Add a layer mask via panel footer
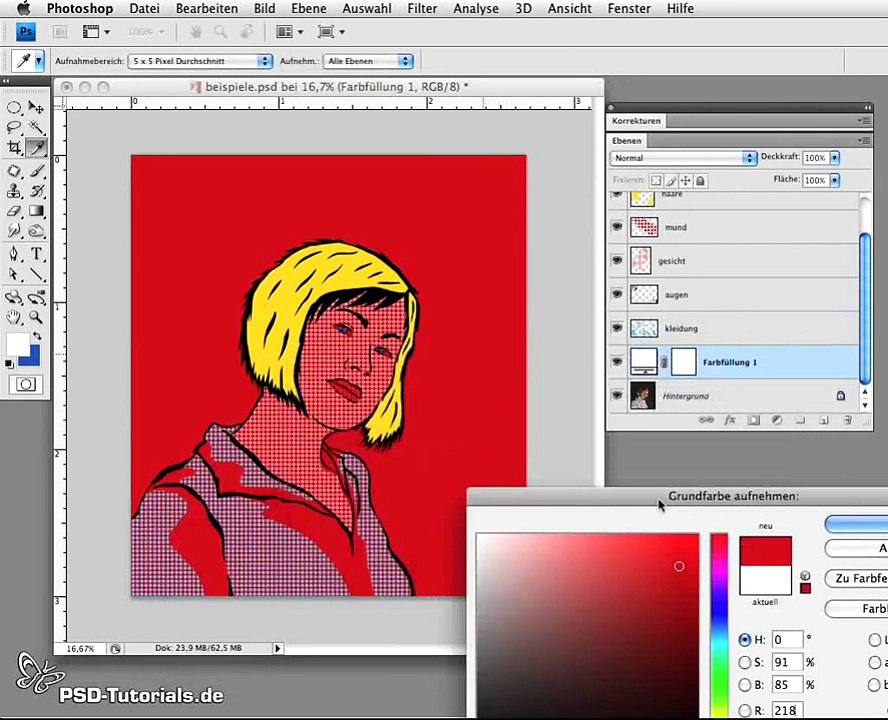Screen dimensions: 888x720 point(753,420)
